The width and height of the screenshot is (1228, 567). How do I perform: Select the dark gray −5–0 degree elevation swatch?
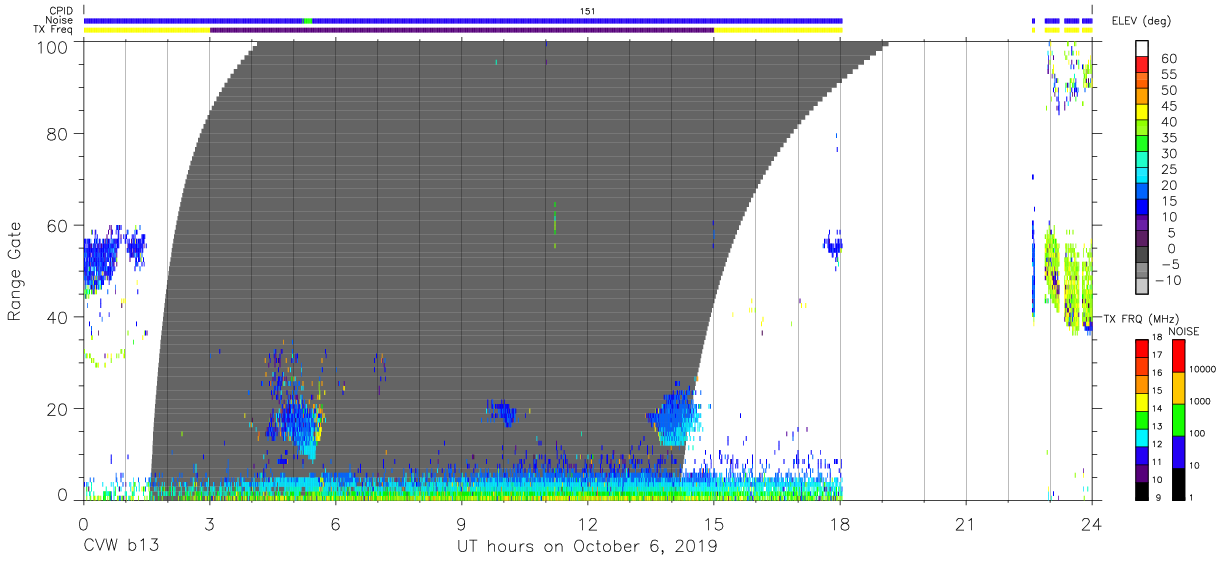coord(1144,256)
